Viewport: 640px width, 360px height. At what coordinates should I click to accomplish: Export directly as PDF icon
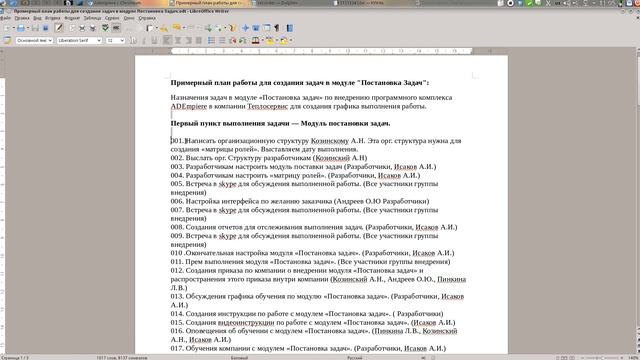coord(72,28)
